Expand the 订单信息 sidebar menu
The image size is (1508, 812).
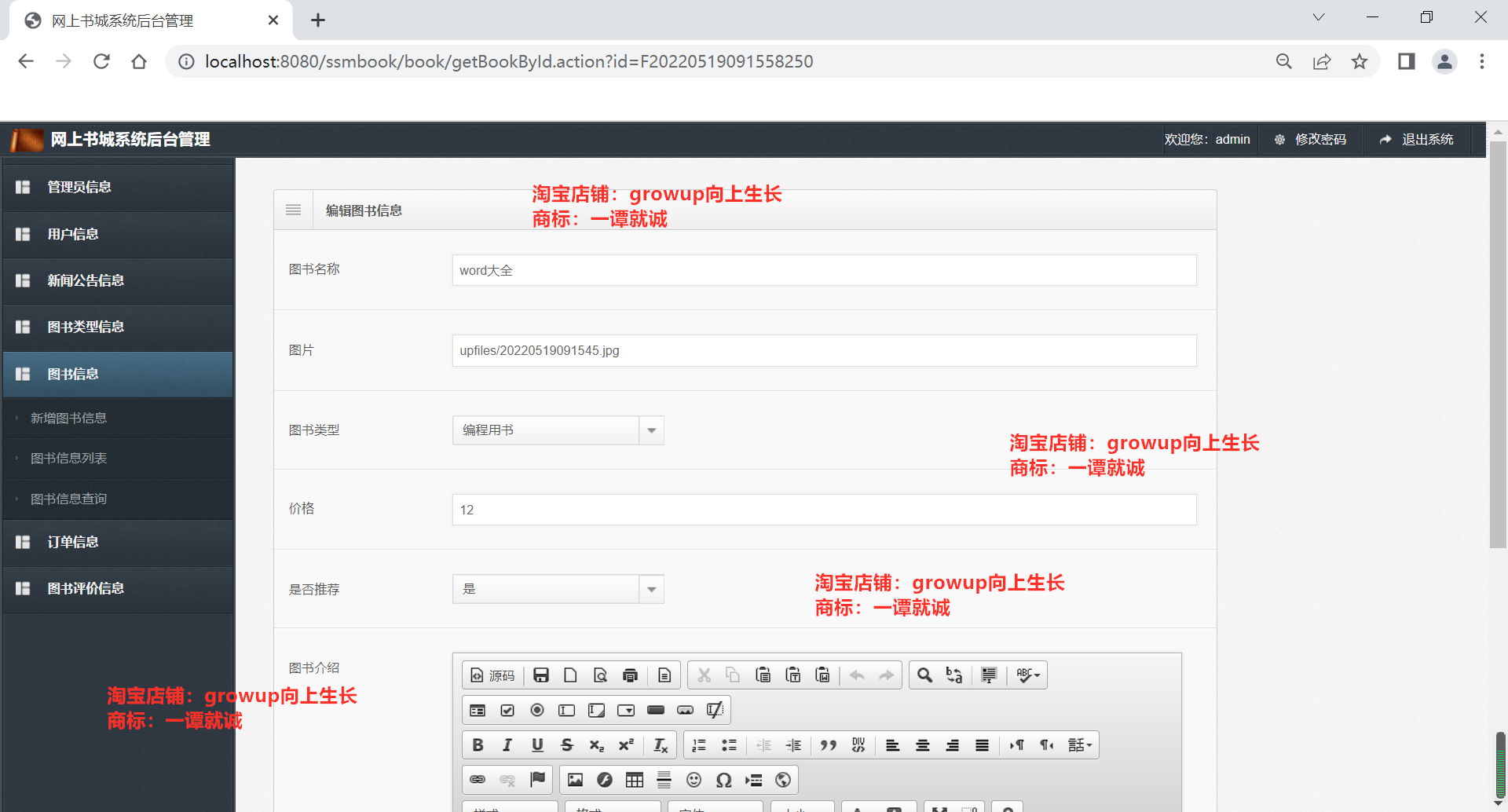[x=118, y=542]
